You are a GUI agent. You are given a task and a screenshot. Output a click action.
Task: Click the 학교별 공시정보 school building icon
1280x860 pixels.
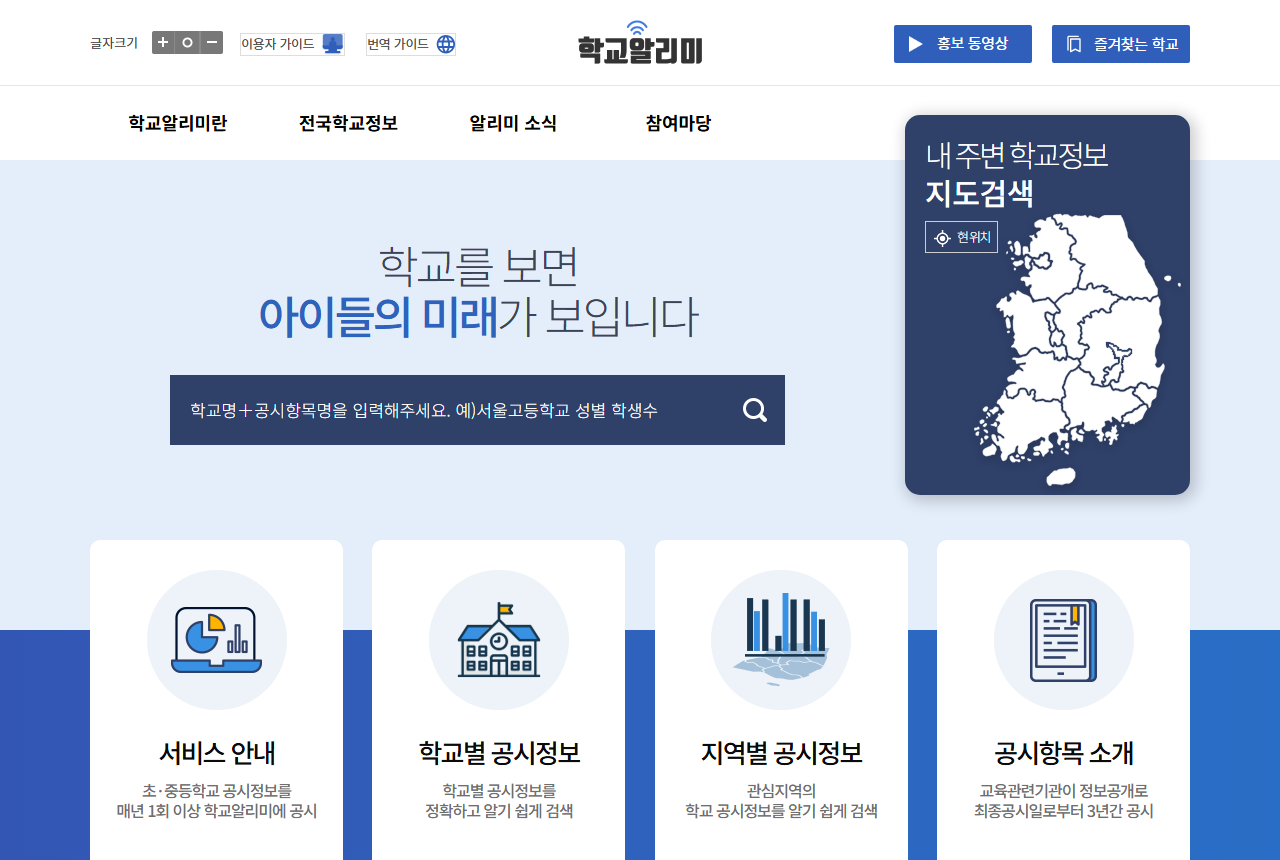[x=499, y=640]
